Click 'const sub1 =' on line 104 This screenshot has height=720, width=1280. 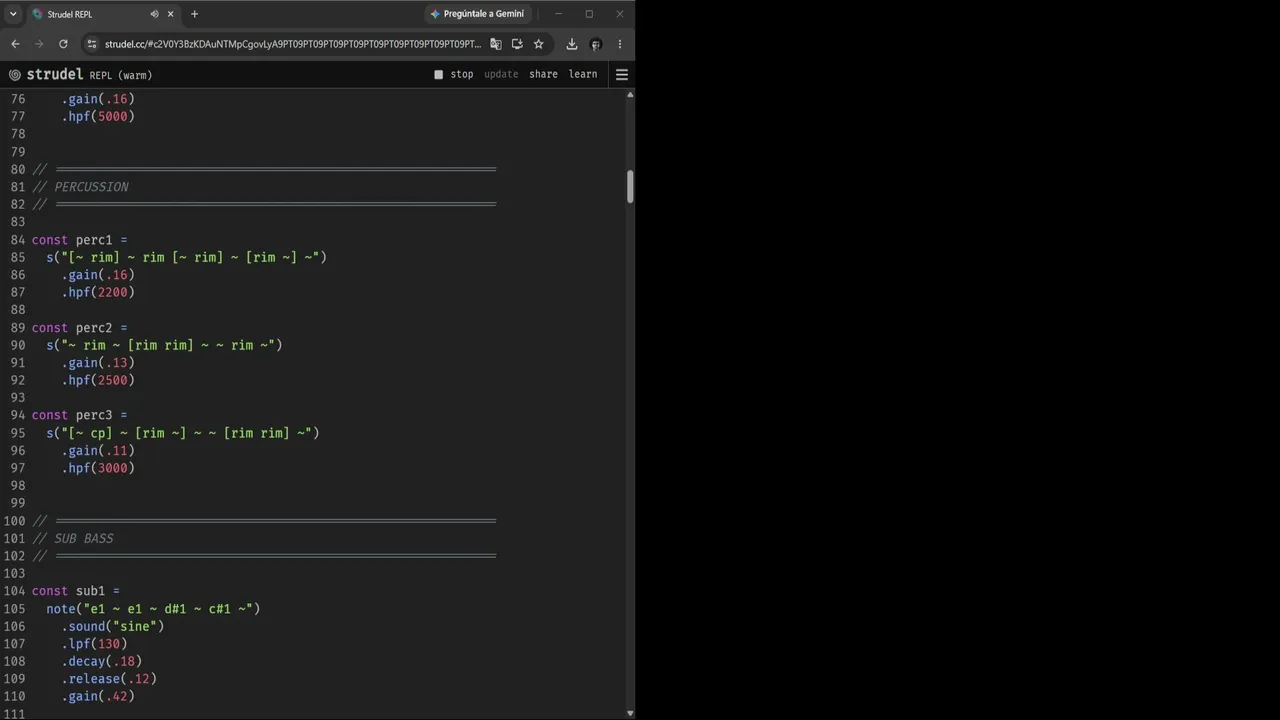pos(76,591)
